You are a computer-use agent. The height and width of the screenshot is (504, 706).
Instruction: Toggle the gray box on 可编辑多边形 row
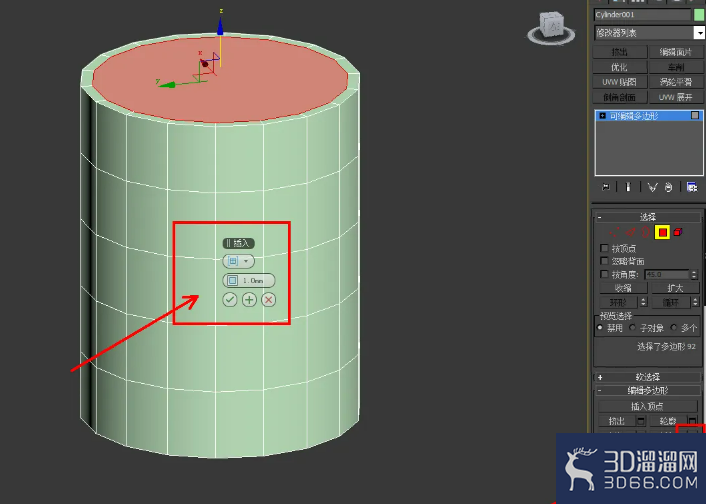click(695, 116)
